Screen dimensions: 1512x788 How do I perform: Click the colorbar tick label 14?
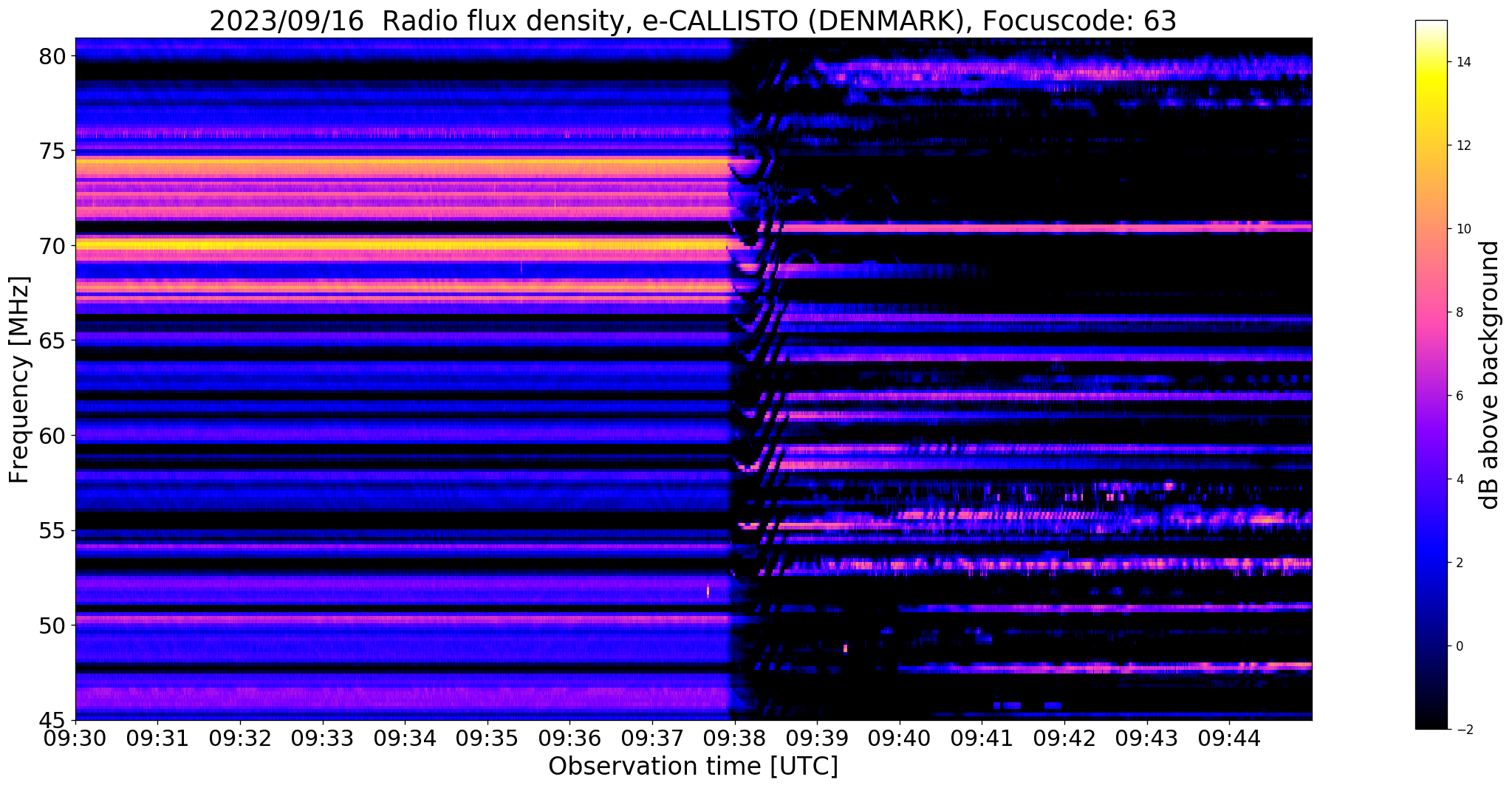(x=1463, y=62)
